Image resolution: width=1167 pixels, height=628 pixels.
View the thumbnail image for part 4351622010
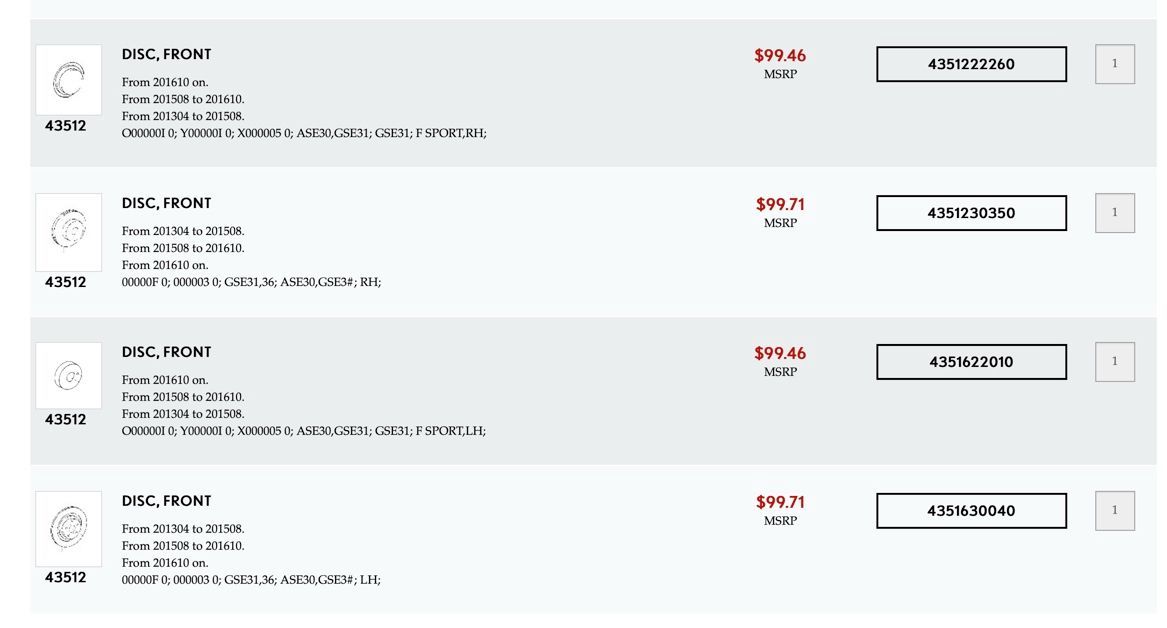(68, 376)
